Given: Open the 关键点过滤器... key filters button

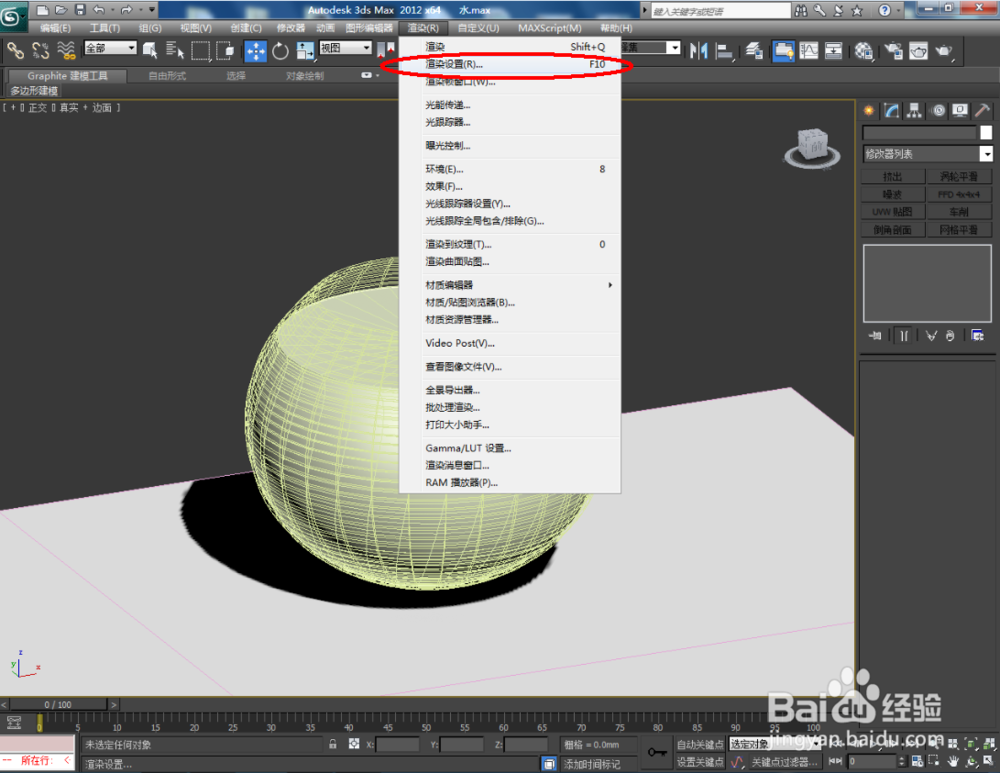Looking at the screenshot, I should pos(784,762).
